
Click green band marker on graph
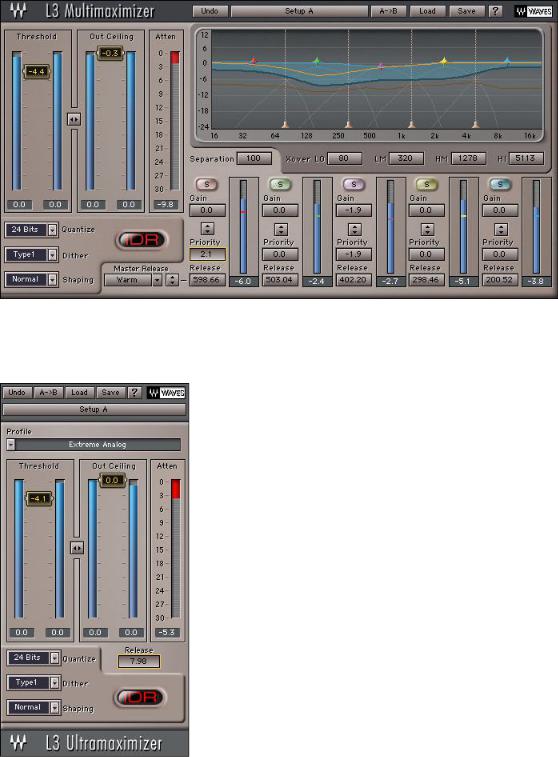pyautogui.click(x=317, y=61)
